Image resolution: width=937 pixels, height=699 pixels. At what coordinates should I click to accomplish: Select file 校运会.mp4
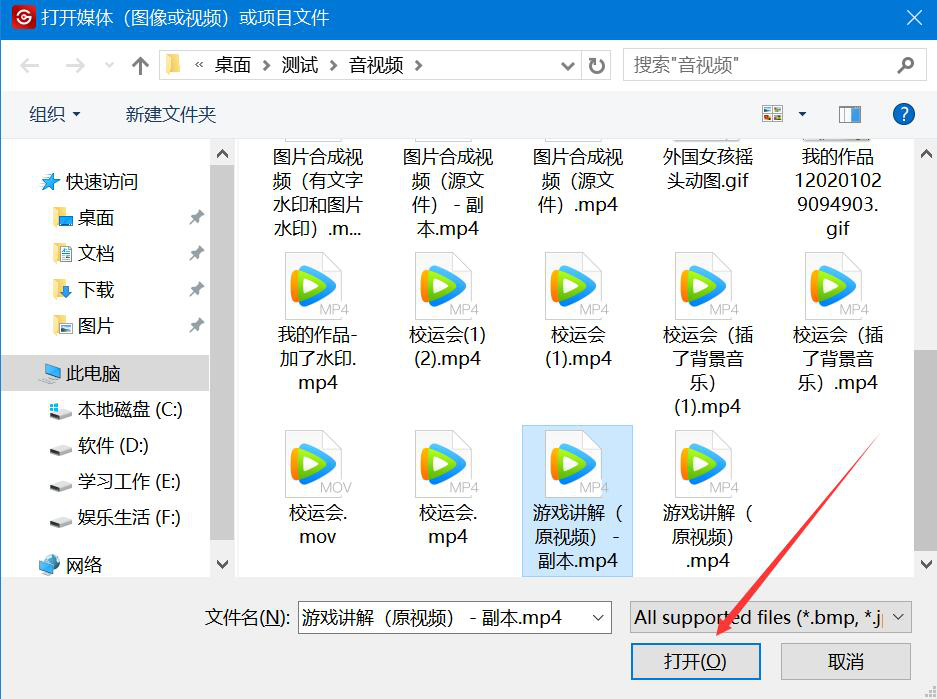pos(448,489)
